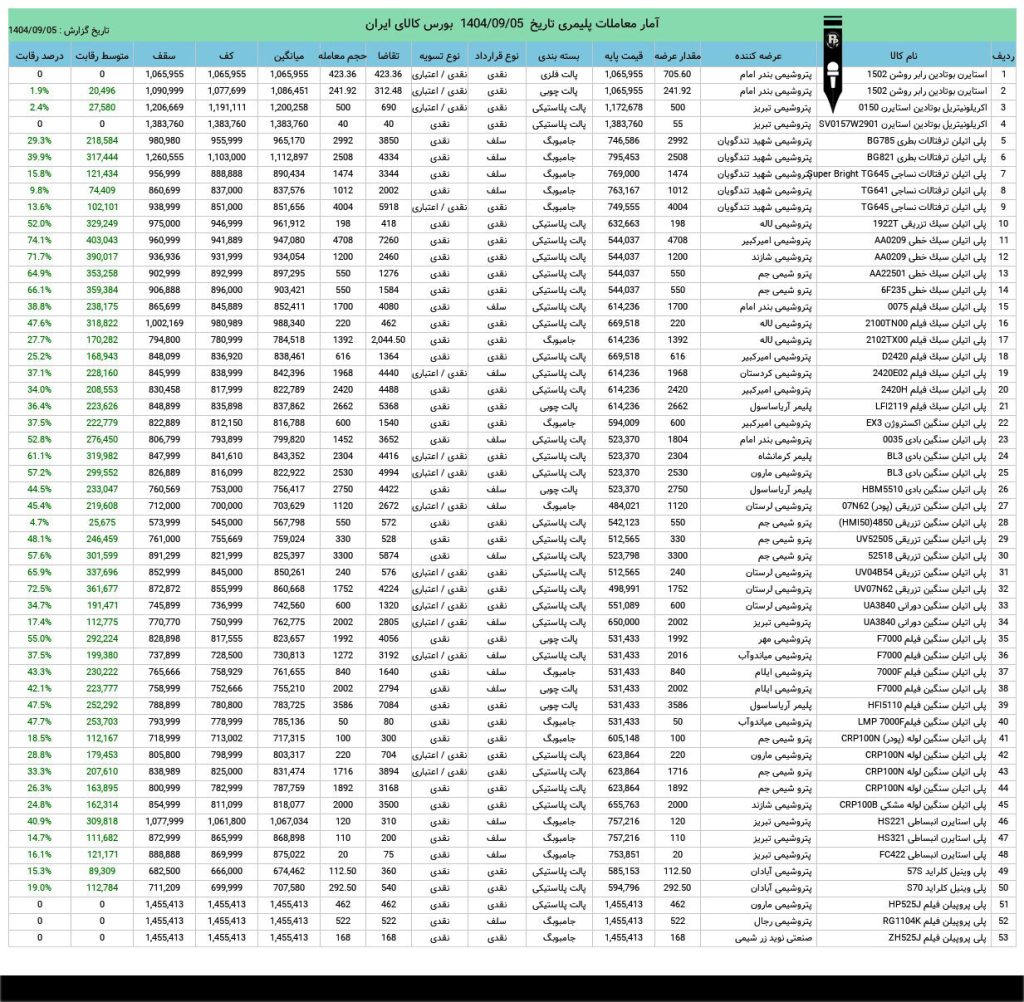The image size is (1024, 1002).
Task: Select supplier پتروشیمی رجال
Action: [758, 922]
